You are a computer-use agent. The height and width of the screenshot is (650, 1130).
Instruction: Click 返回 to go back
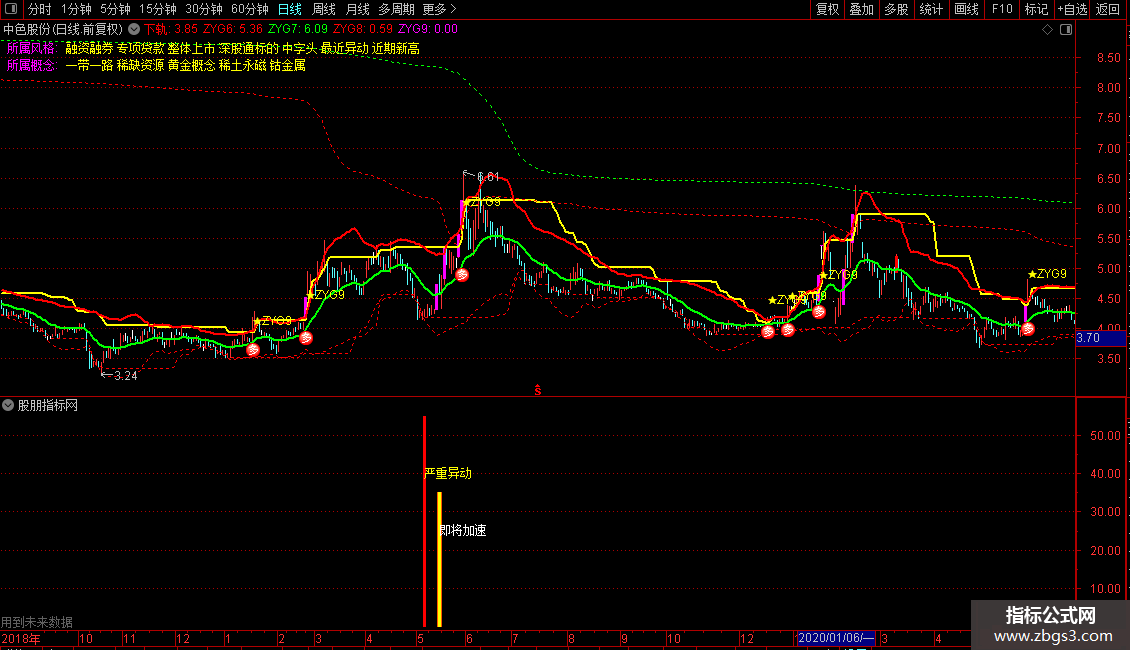1108,9
